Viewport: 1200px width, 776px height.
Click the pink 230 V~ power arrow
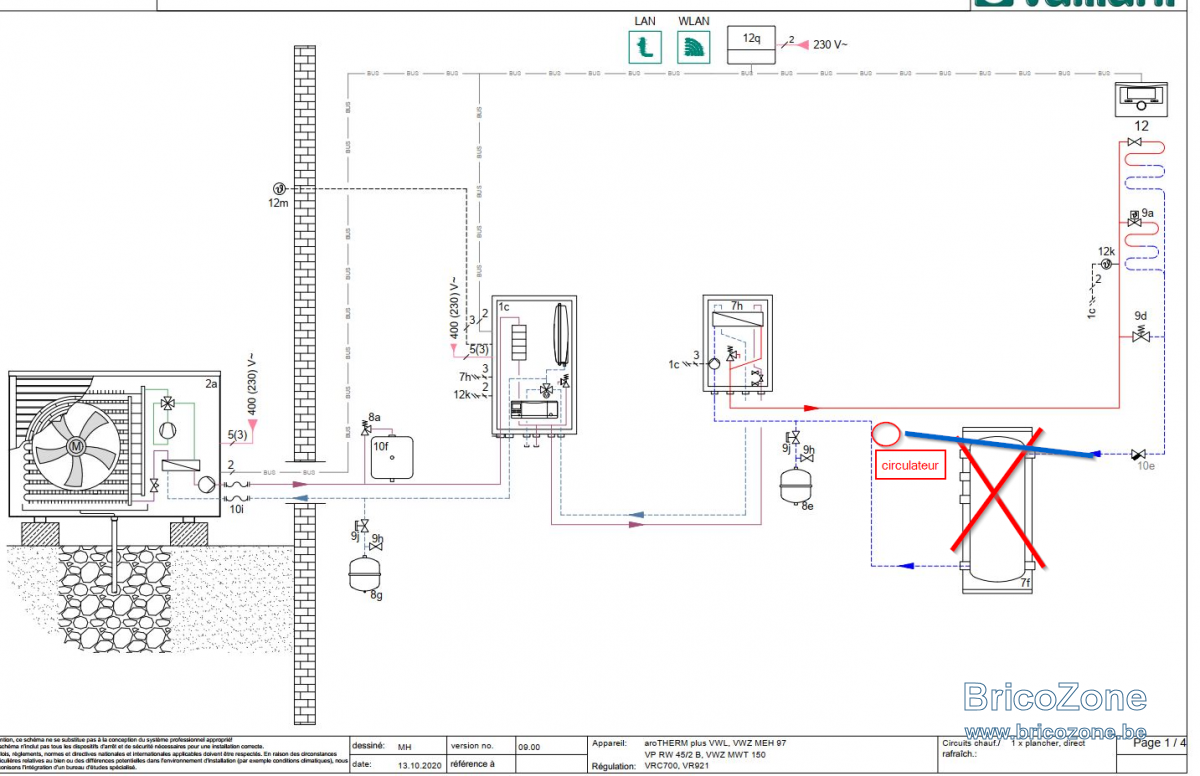click(x=802, y=44)
